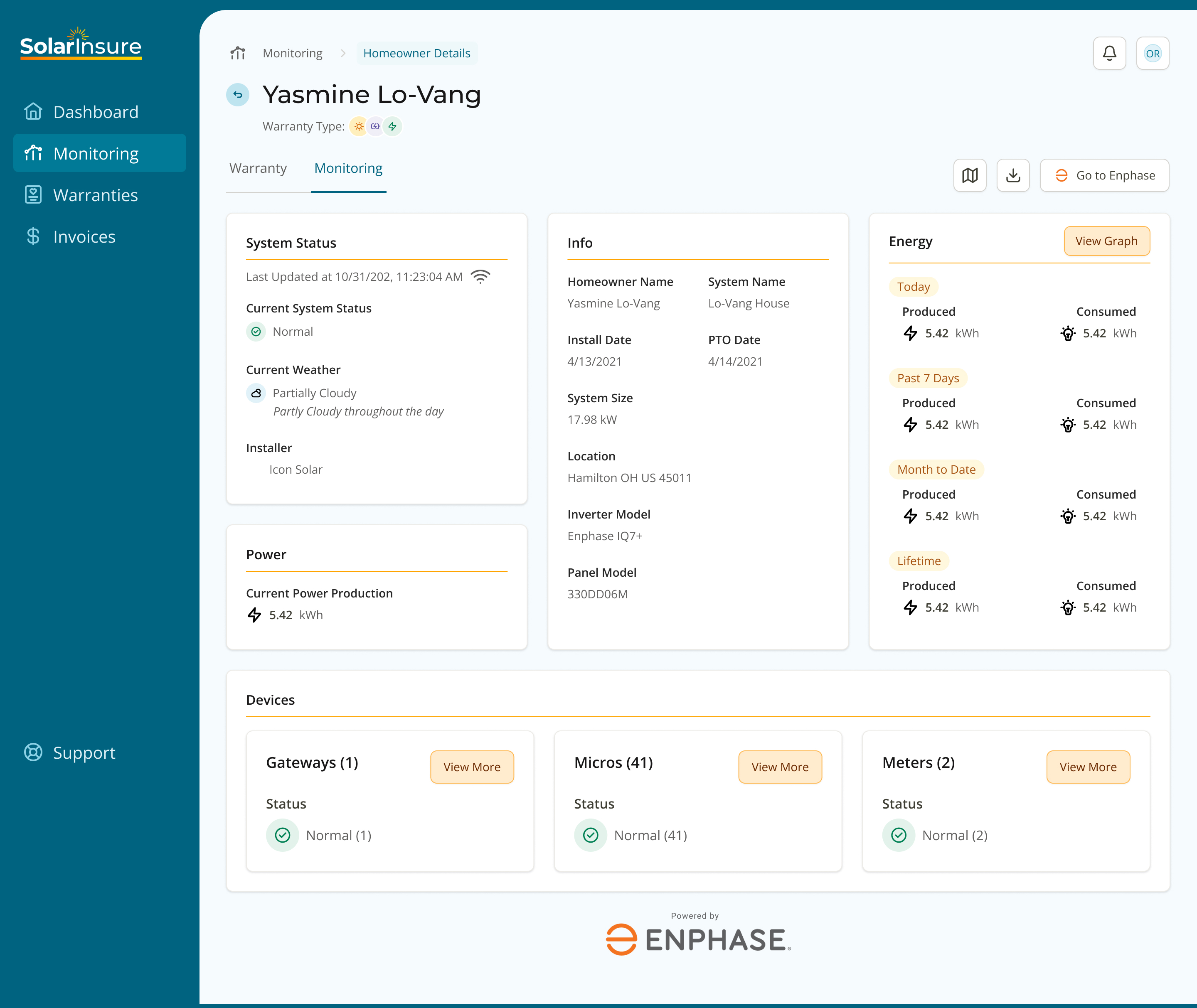1197x1008 pixels.
Task: Click the SolarInsure logo
Action: (81, 44)
